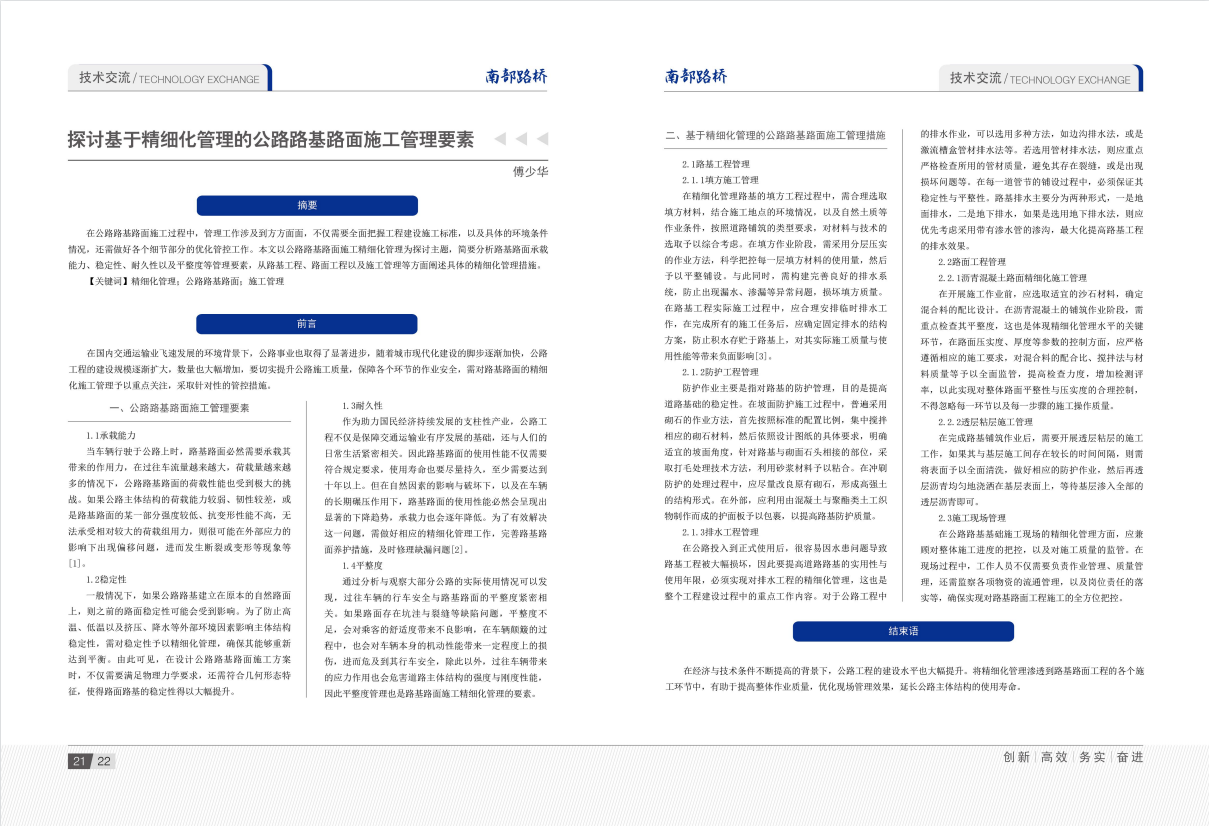
Task: Click subheading 2.2.1沥青混凝土路面精细化施工管理
Action: (x=1012, y=277)
